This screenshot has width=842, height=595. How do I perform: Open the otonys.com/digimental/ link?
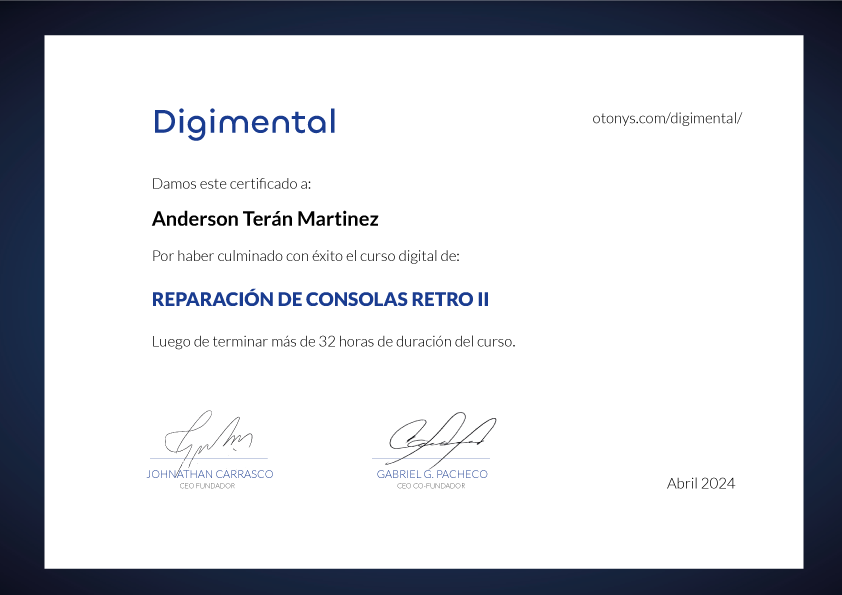pyautogui.click(x=667, y=118)
